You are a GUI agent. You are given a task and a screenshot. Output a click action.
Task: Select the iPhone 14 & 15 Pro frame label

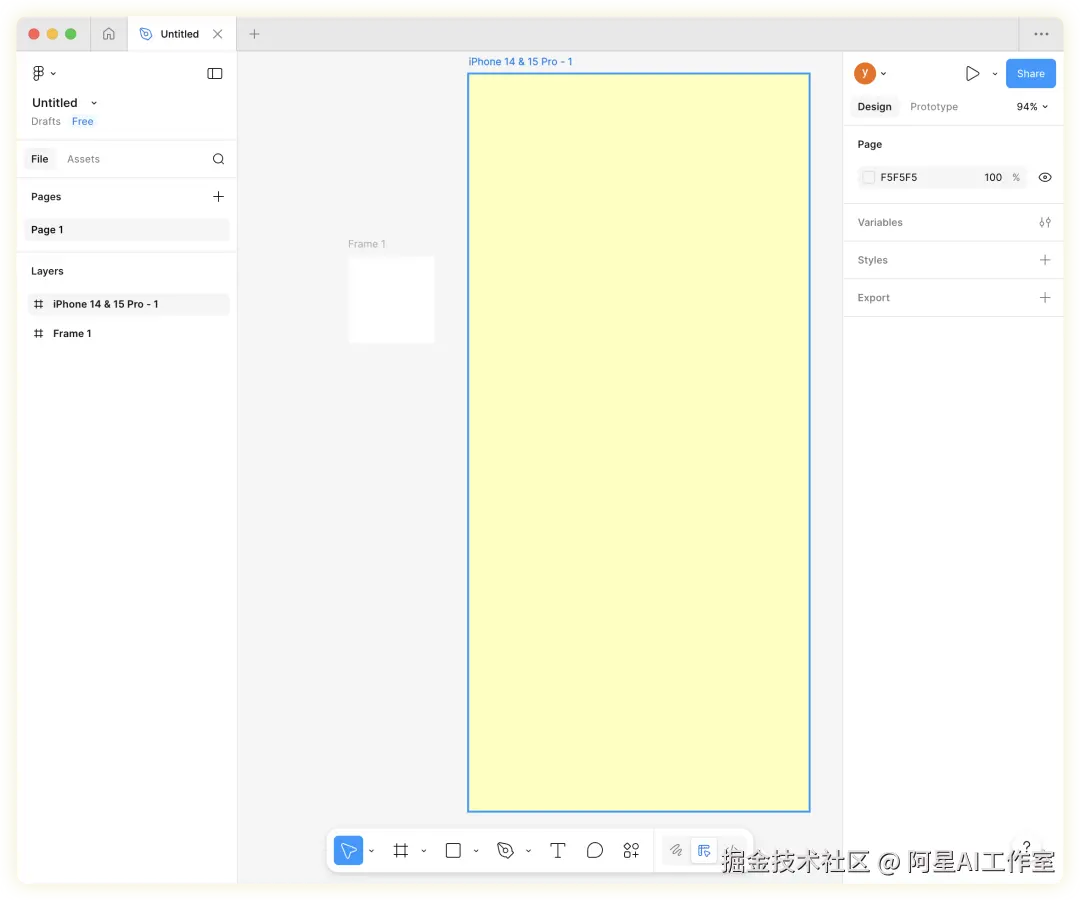(520, 62)
